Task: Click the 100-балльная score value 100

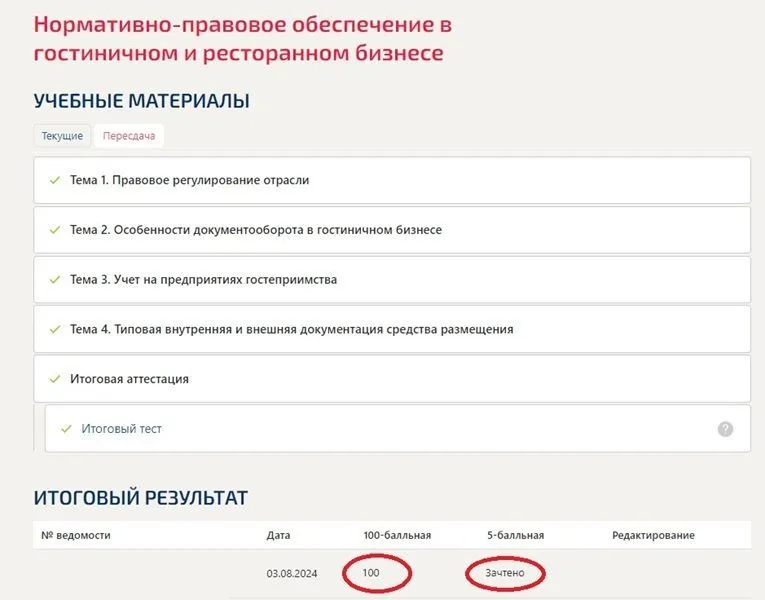Action: point(372,573)
